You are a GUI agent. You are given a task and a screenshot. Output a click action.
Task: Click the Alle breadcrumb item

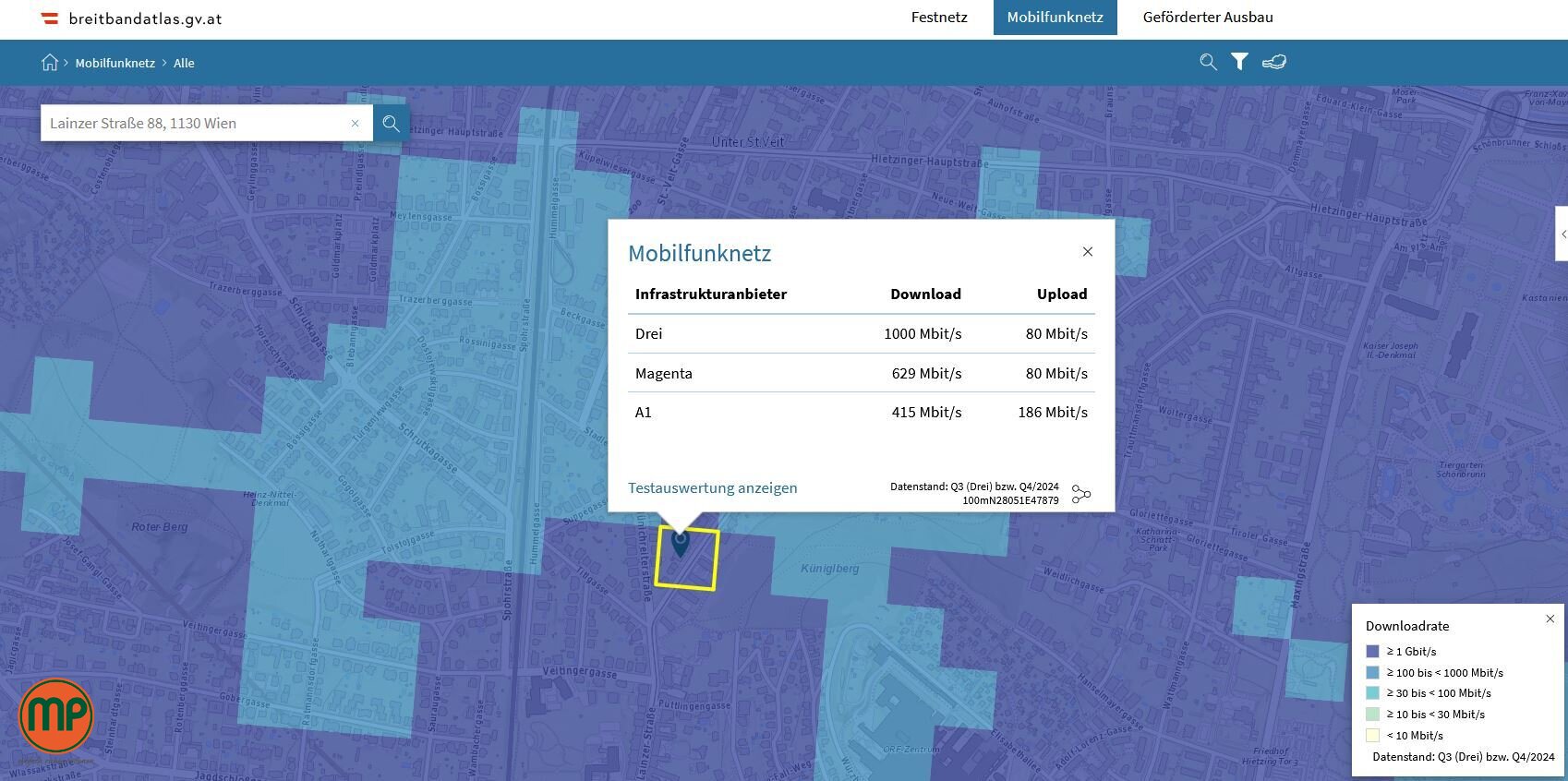(184, 63)
